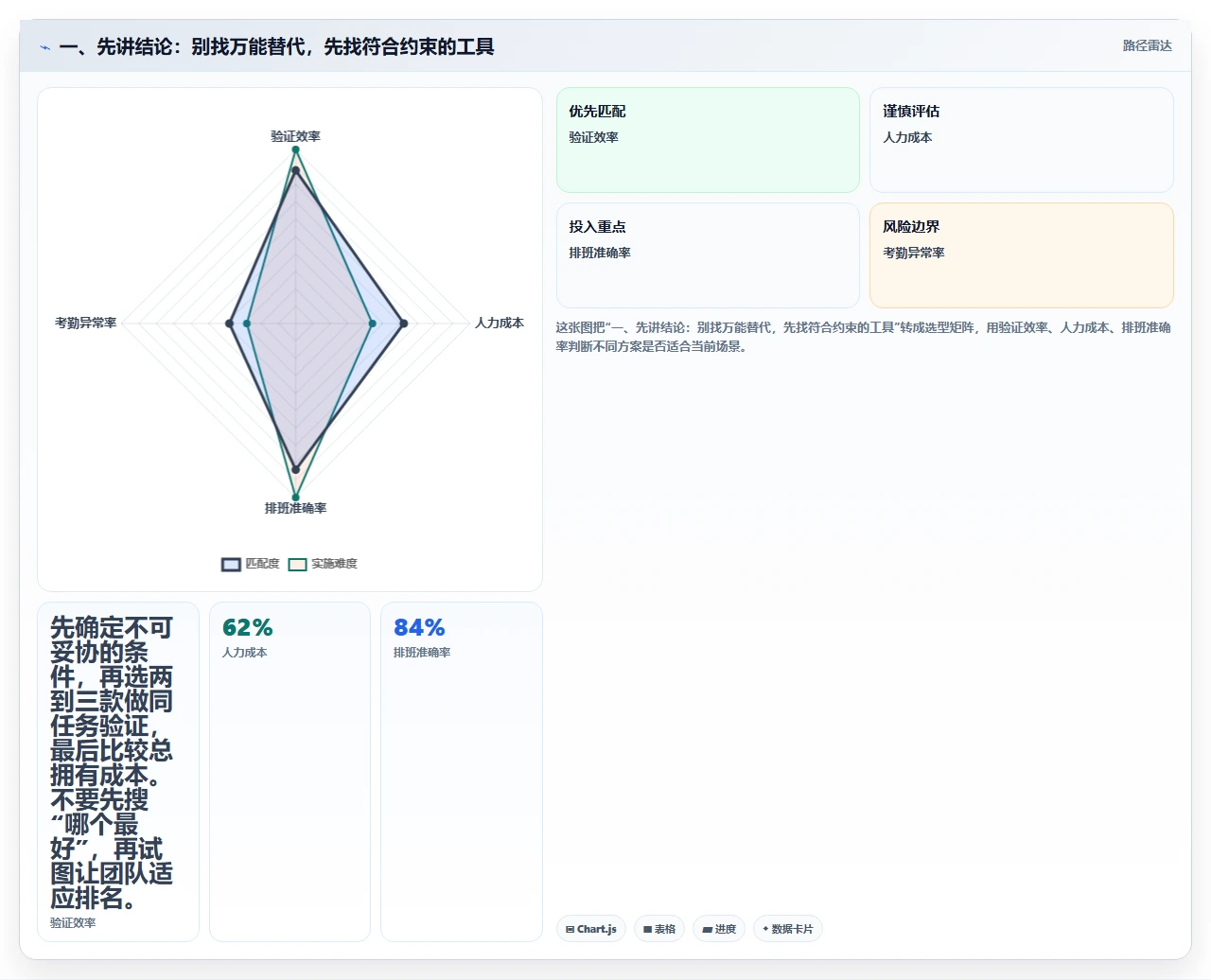Screen dimensions: 1211x980
Task: Click the 84% metric value
Action: 419,627
